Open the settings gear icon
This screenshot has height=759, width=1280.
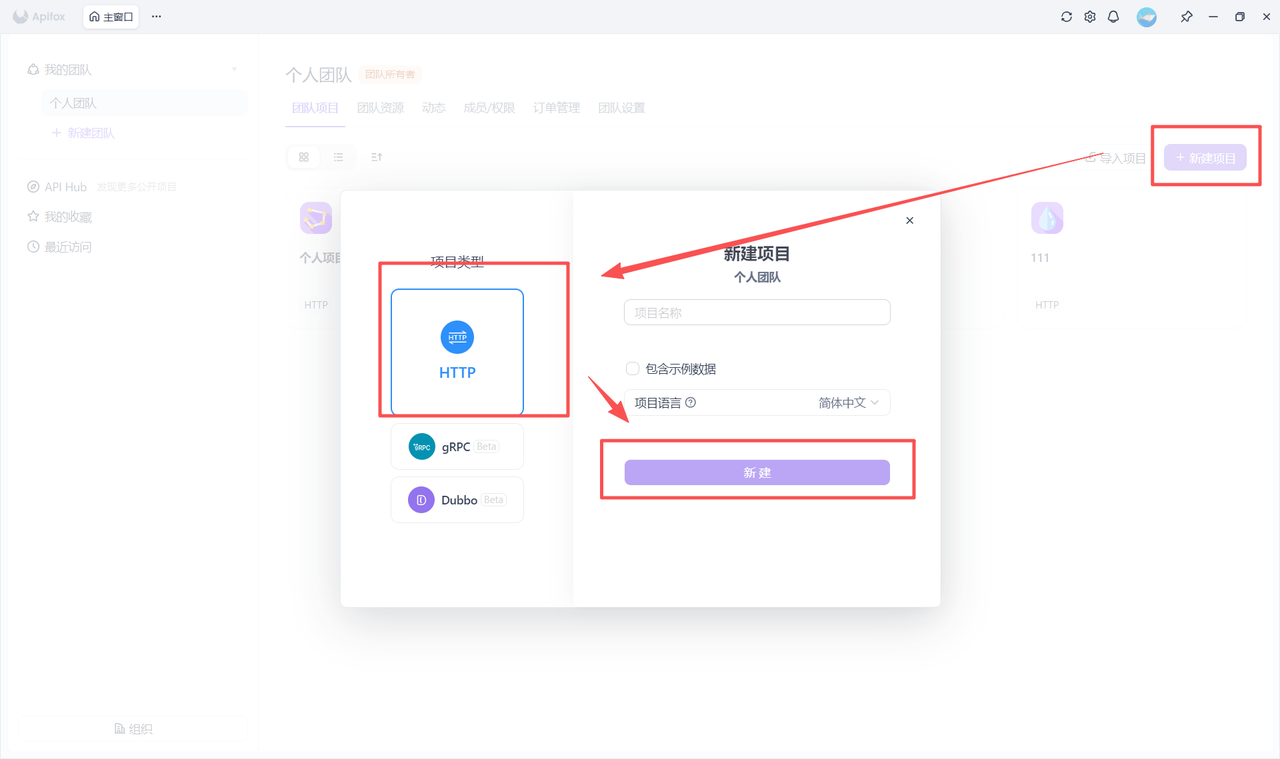click(1090, 17)
